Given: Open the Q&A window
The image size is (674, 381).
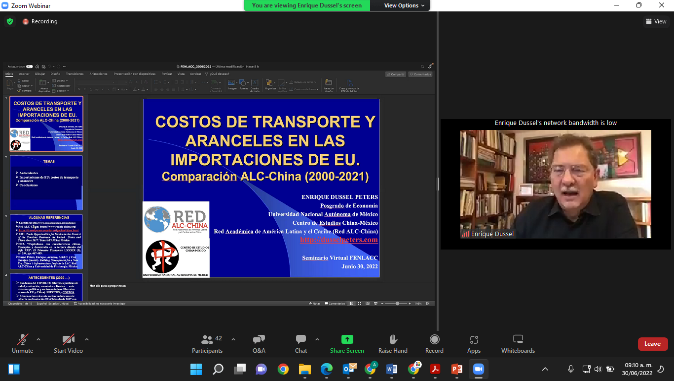Looking at the screenshot, I should click(x=259, y=344).
